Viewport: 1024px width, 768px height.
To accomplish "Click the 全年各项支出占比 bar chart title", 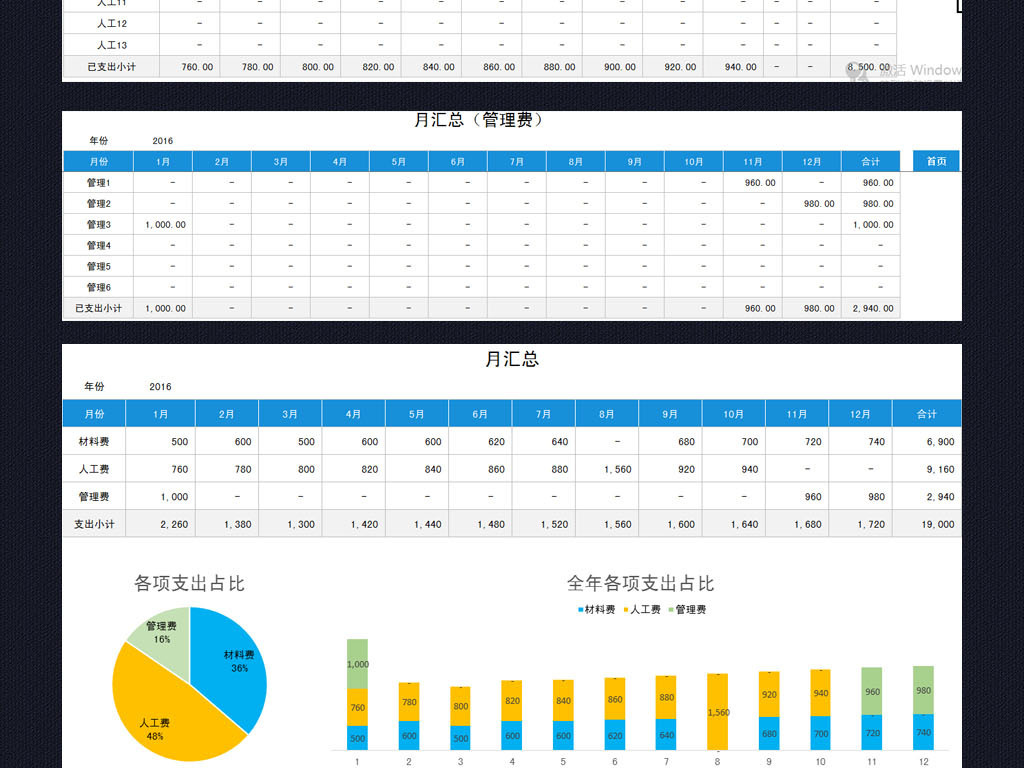I will [x=640, y=583].
